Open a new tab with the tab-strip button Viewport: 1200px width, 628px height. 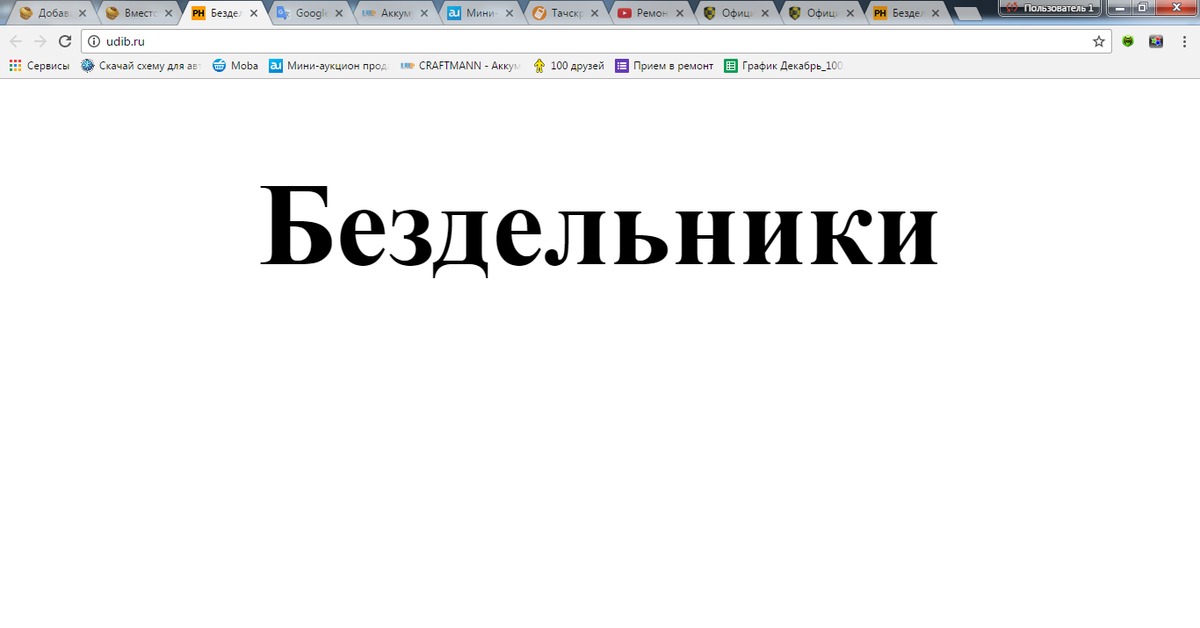coord(967,14)
